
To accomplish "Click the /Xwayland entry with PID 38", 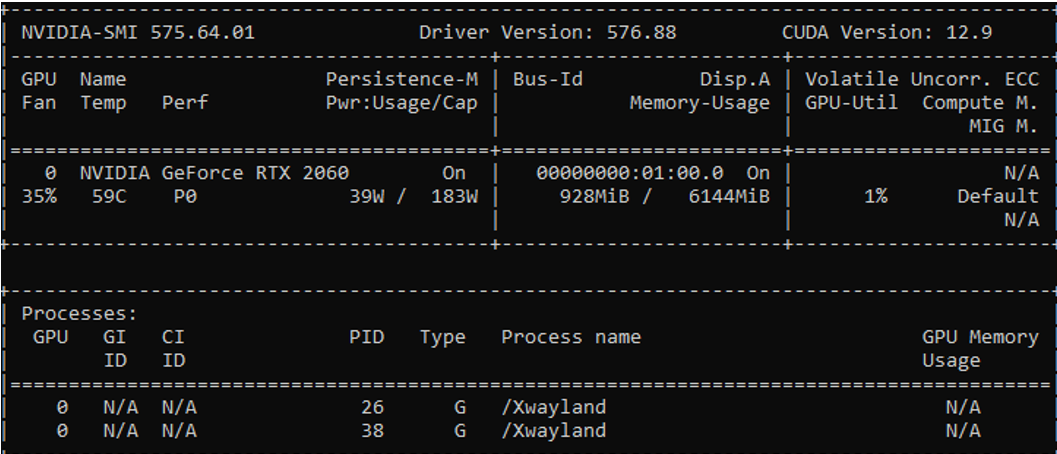I will pyautogui.click(x=554, y=431).
